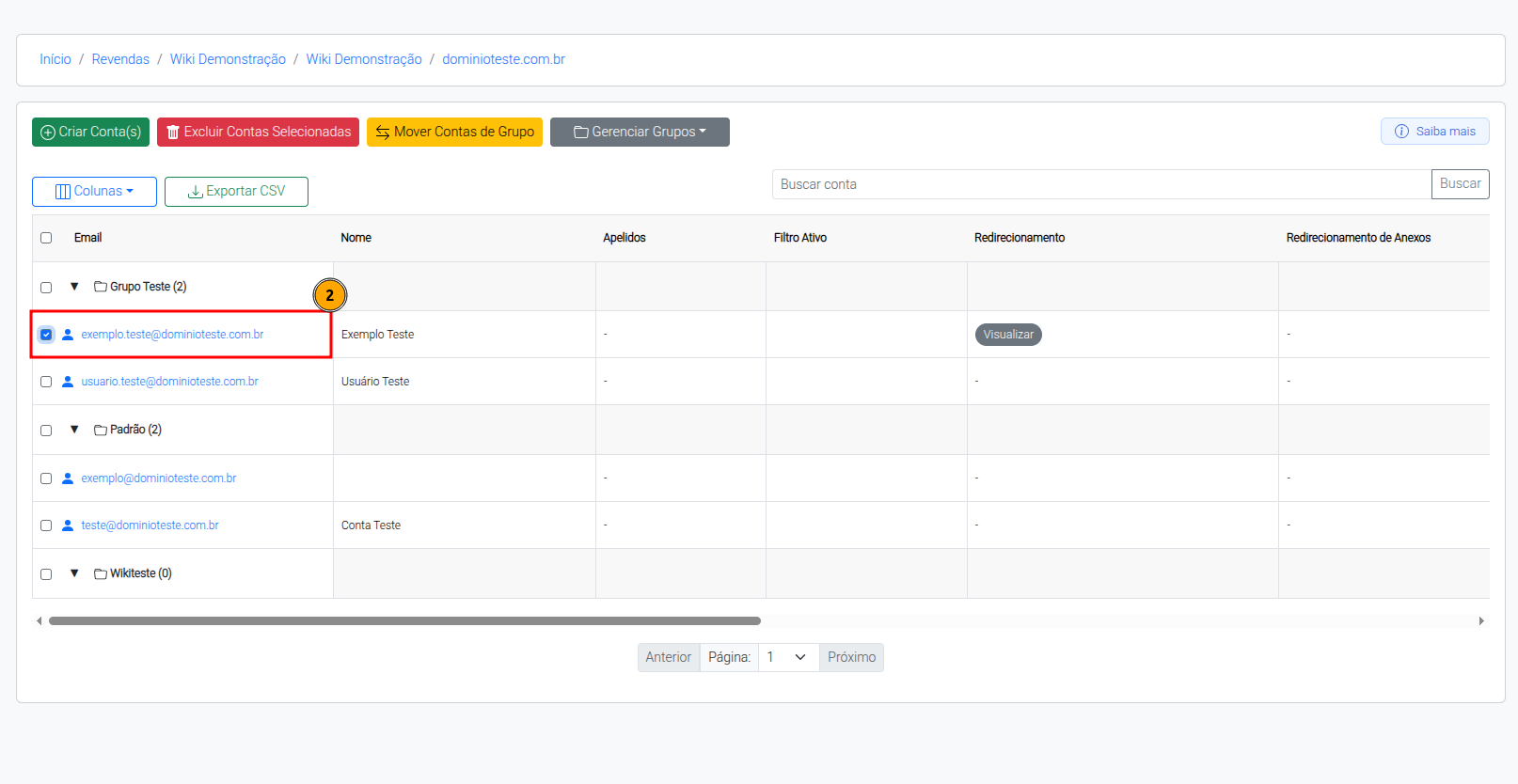This screenshot has width=1518, height=784.
Task: Click the swap arrows icon in Mover Contas
Action: pyautogui.click(x=383, y=133)
